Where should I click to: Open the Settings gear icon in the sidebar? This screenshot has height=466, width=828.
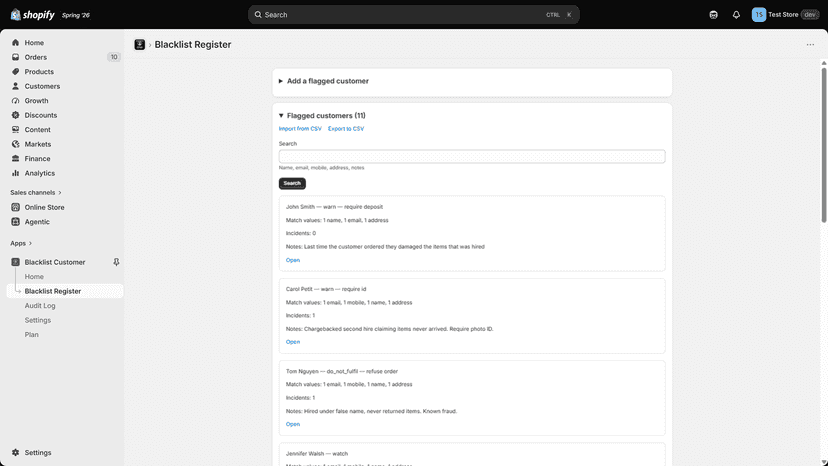click(x=15, y=452)
